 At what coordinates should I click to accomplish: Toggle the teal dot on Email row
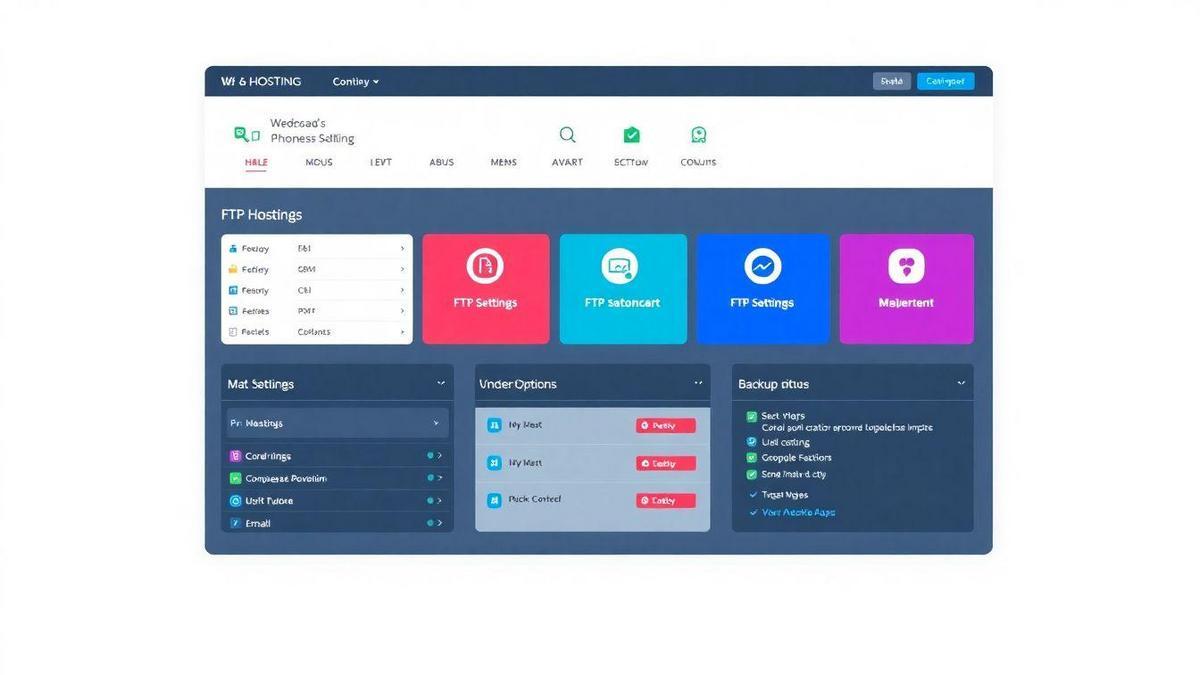click(430, 523)
